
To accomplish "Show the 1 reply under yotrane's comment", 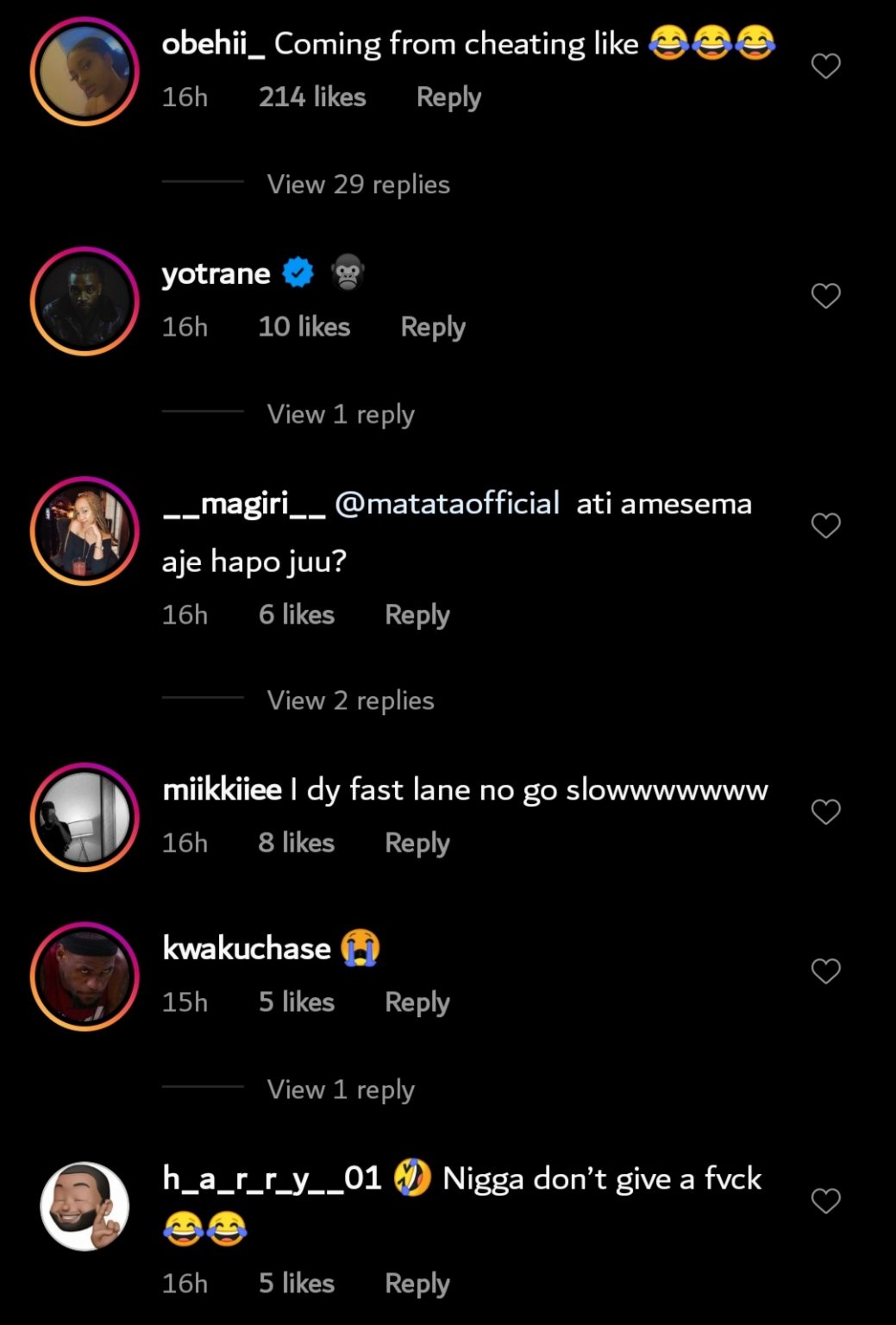I will click(x=341, y=414).
